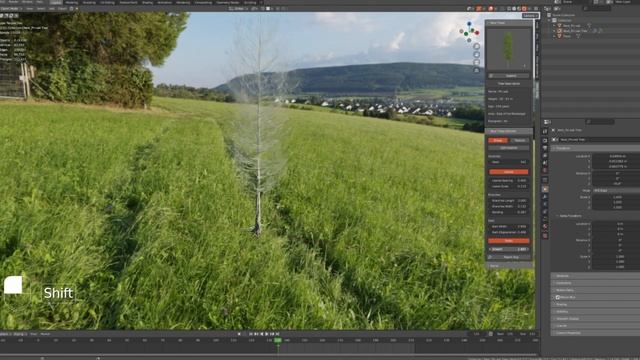Viewport: 640px width, 360px height.
Task: Open the Scene properties tab icon
Action: point(545,163)
